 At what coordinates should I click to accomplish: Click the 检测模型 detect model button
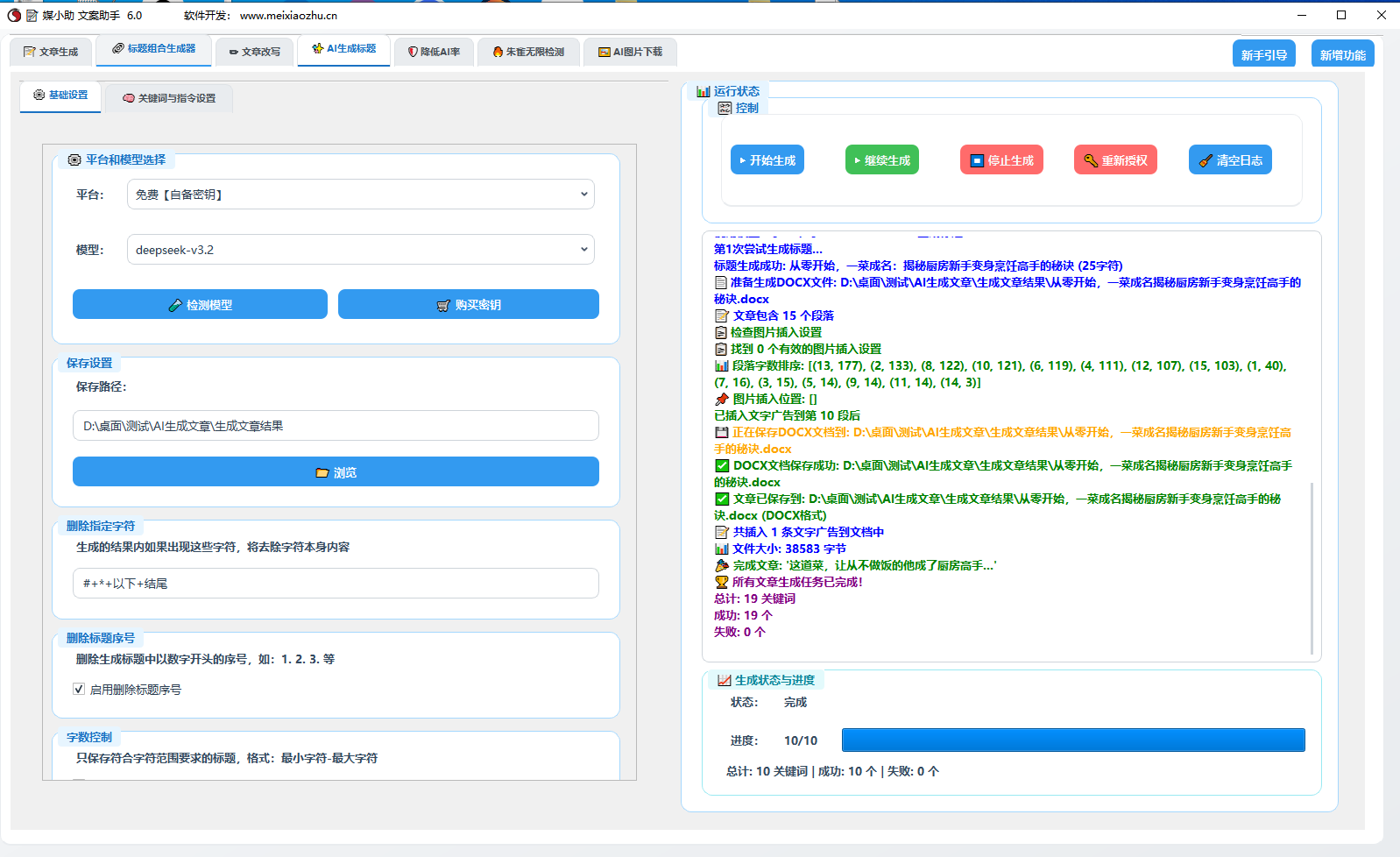[200, 305]
